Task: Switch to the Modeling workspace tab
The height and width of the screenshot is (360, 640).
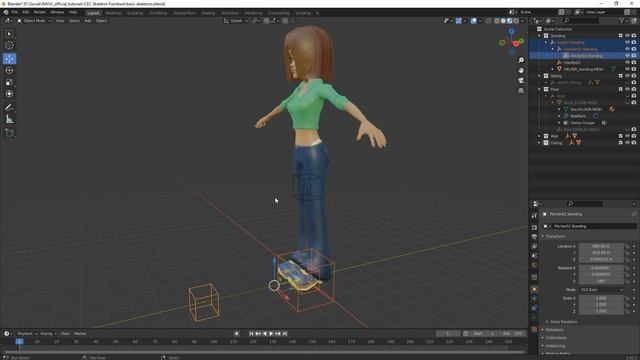Action: click(x=113, y=13)
